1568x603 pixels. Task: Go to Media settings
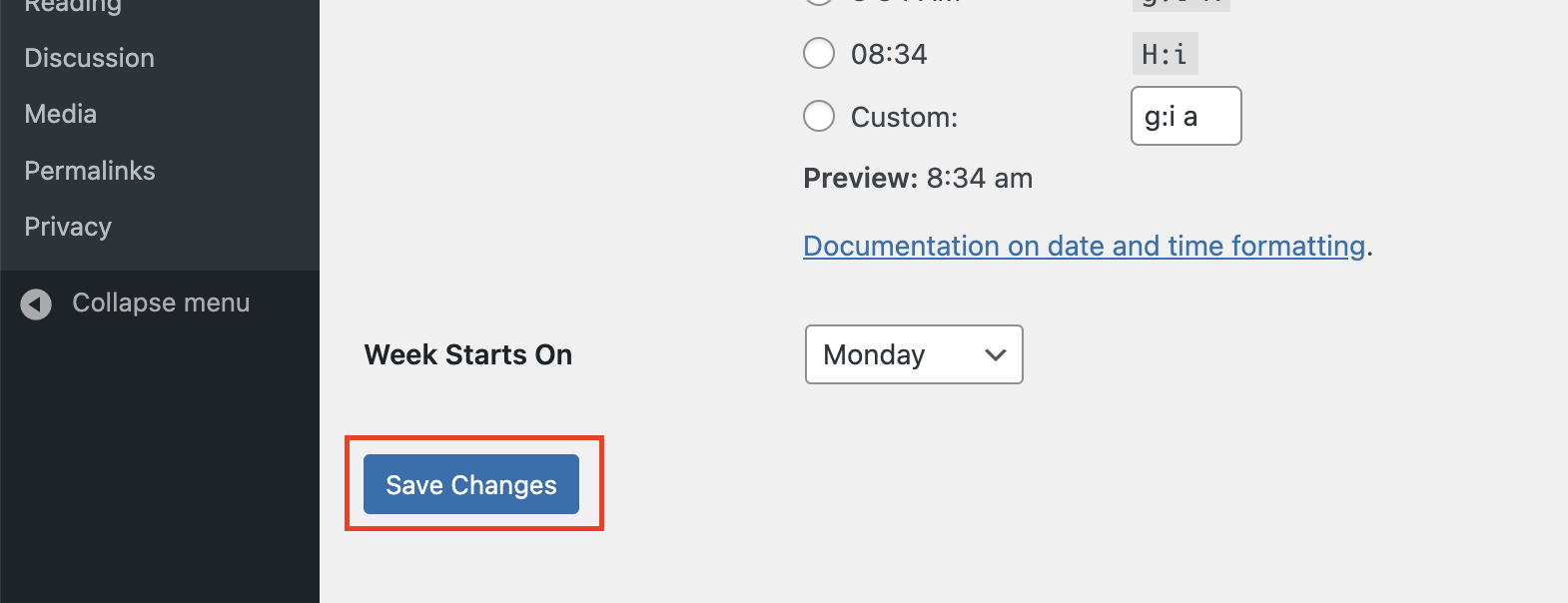tap(60, 114)
